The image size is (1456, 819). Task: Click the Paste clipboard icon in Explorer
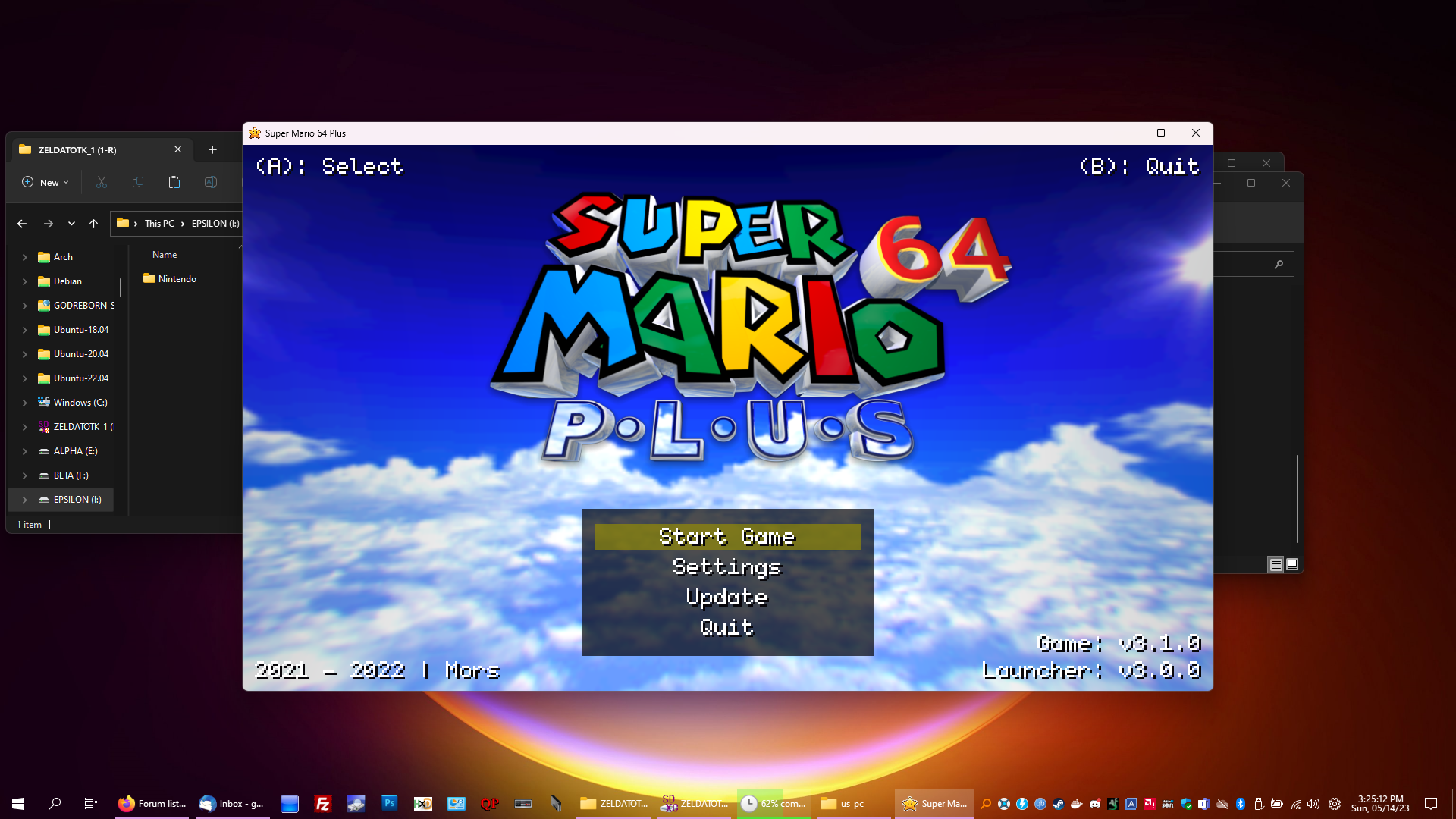pyautogui.click(x=174, y=182)
